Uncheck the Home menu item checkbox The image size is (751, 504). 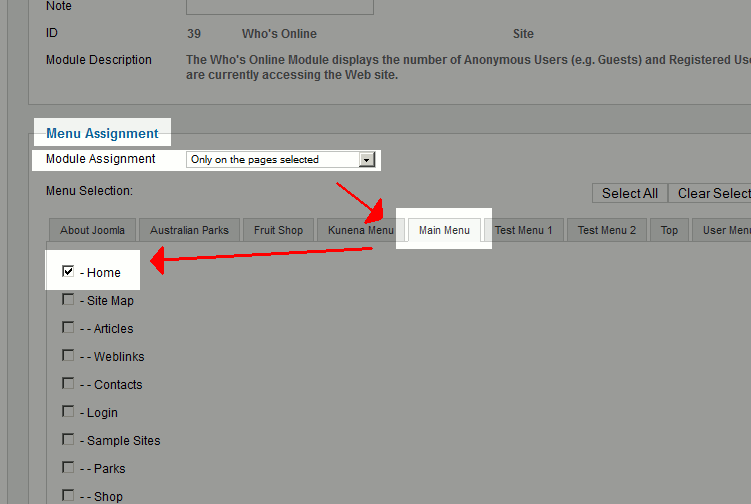tap(68, 272)
